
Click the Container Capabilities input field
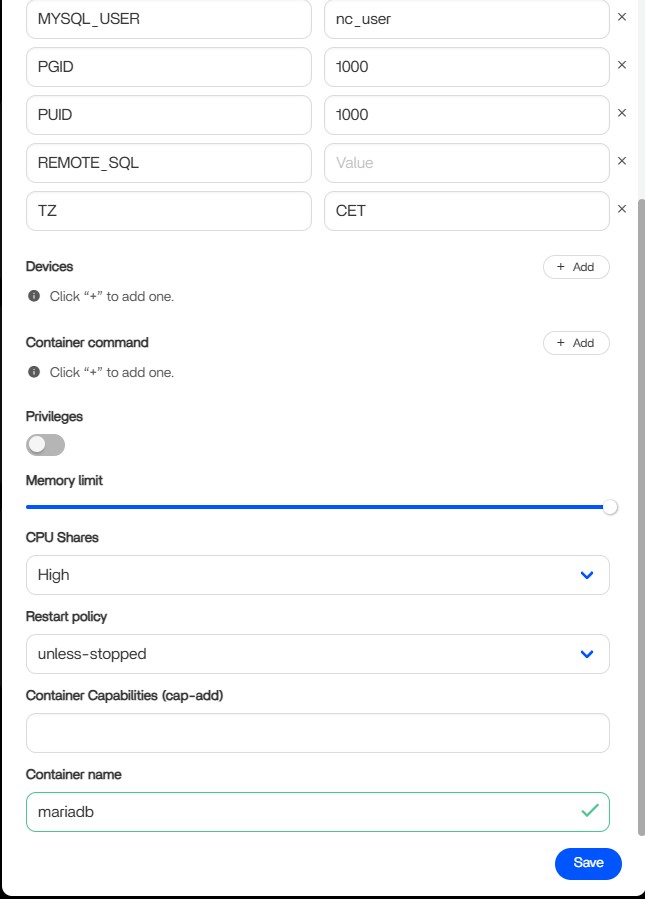[x=317, y=733]
